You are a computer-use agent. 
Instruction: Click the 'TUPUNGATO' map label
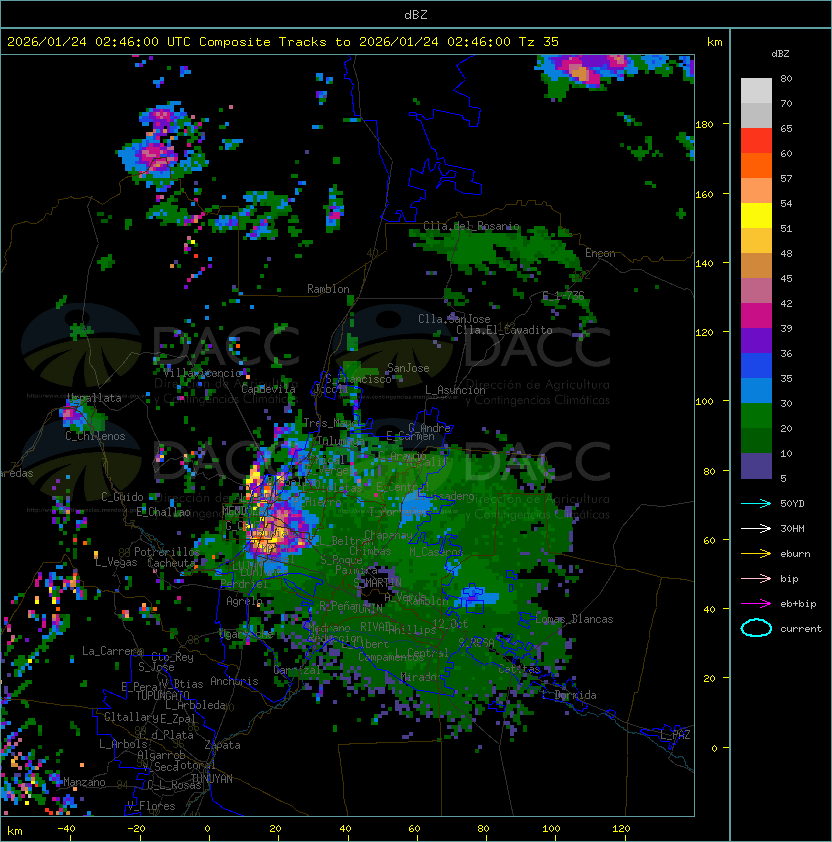point(162,695)
